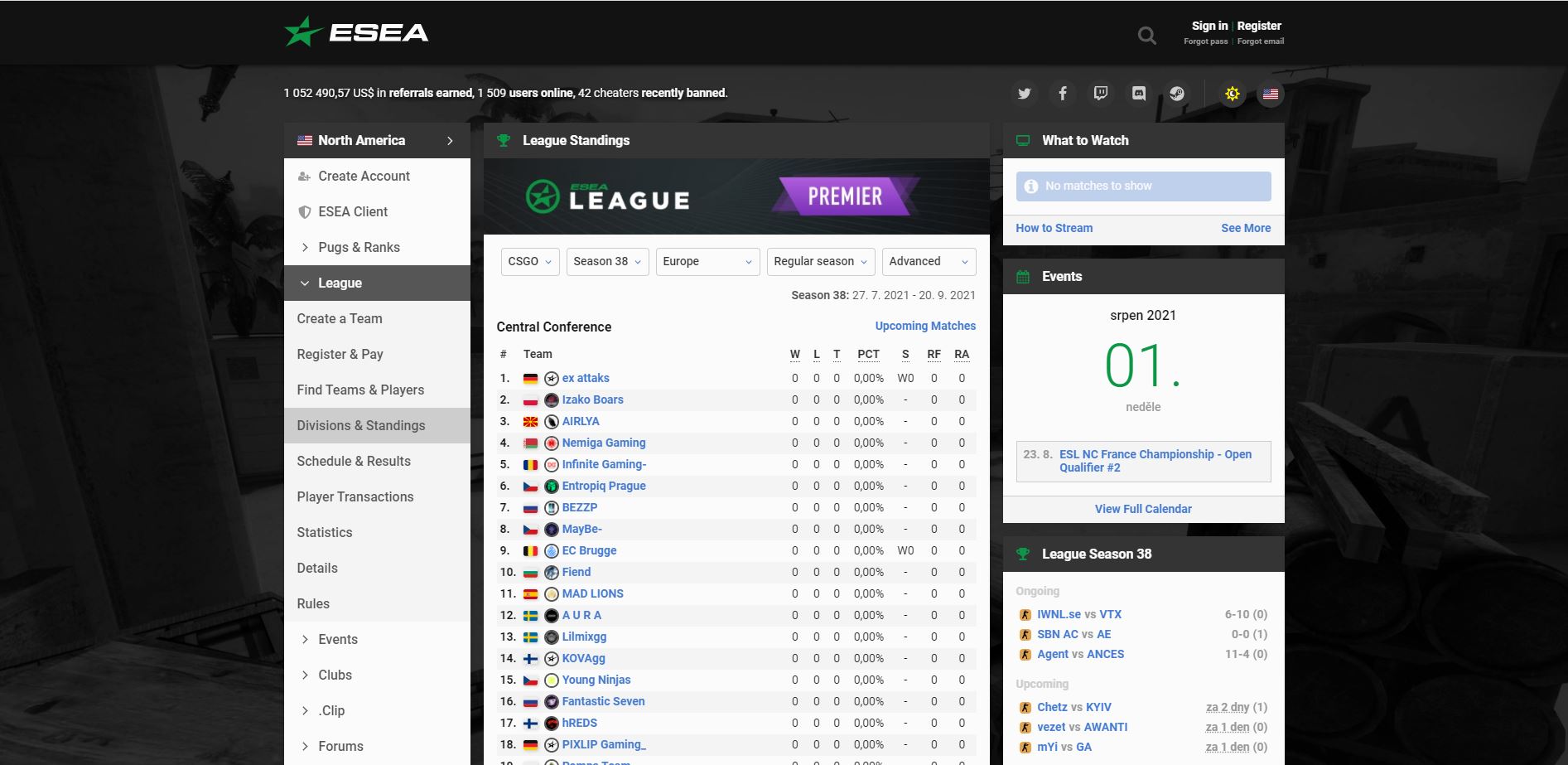Sort standings by W column header
Screen dimensions: 1568x765
pyautogui.click(x=795, y=355)
